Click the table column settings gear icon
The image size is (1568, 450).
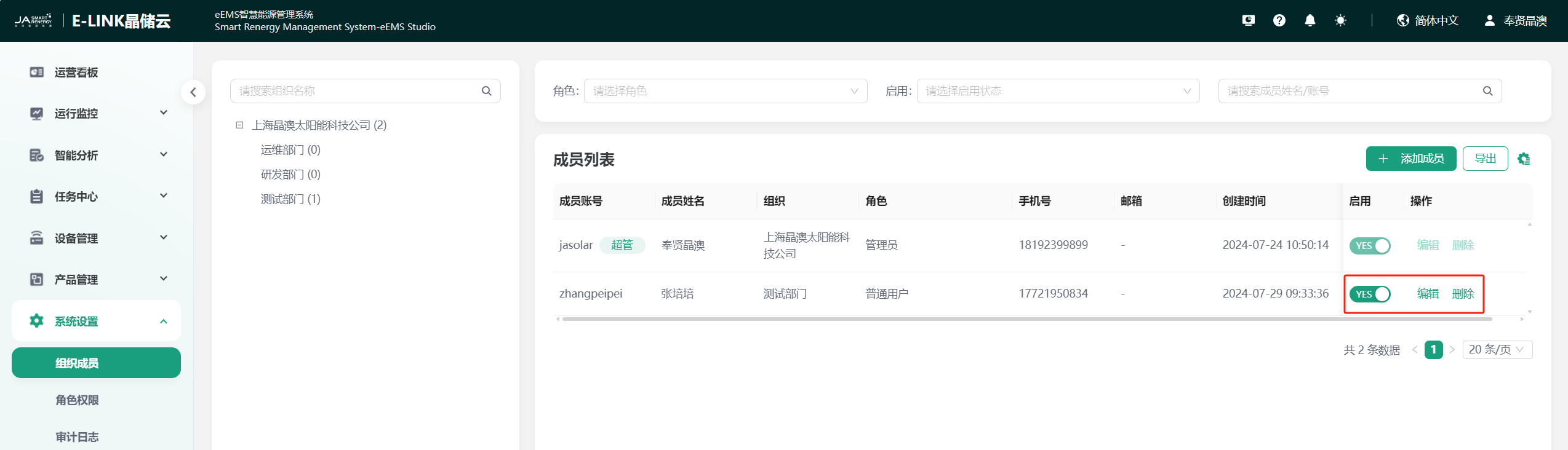1524,159
